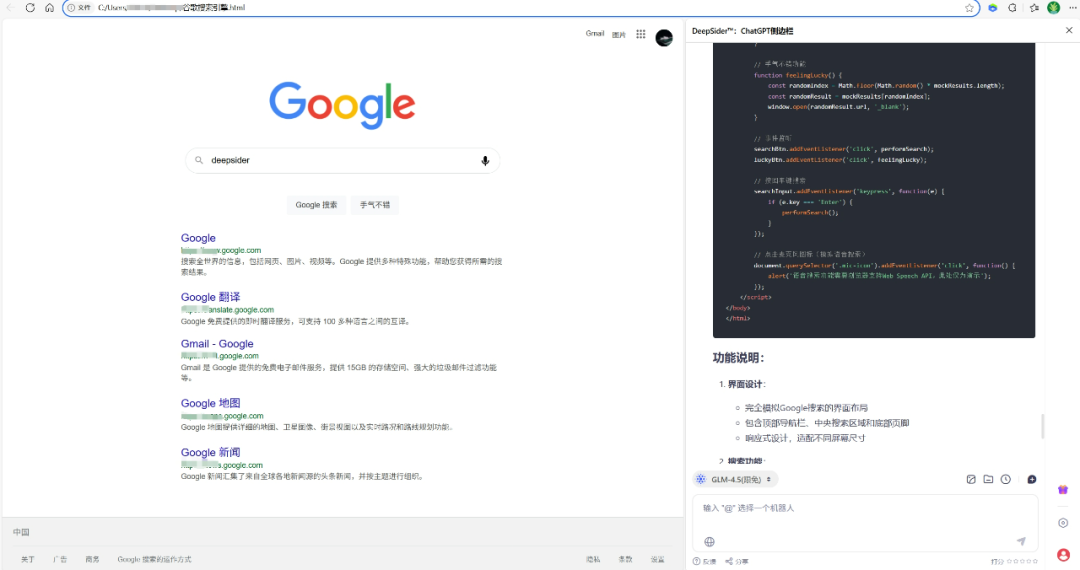Click the share button below chat input
This screenshot has width=1080, height=570.
click(x=736, y=561)
